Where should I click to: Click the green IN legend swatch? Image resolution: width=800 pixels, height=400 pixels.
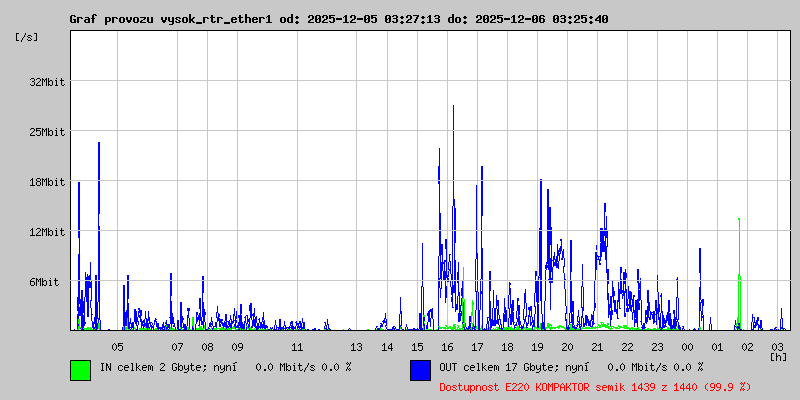click(80, 370)
